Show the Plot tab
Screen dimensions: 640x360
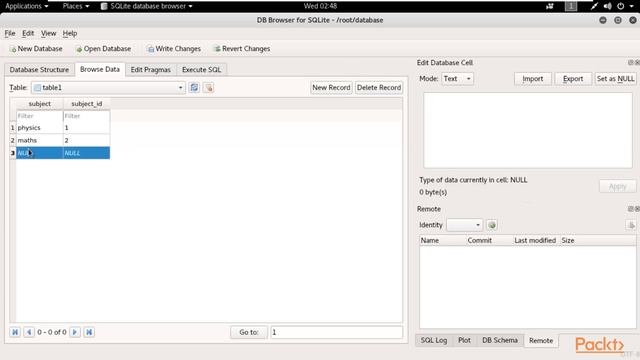(x=464, y=340)
